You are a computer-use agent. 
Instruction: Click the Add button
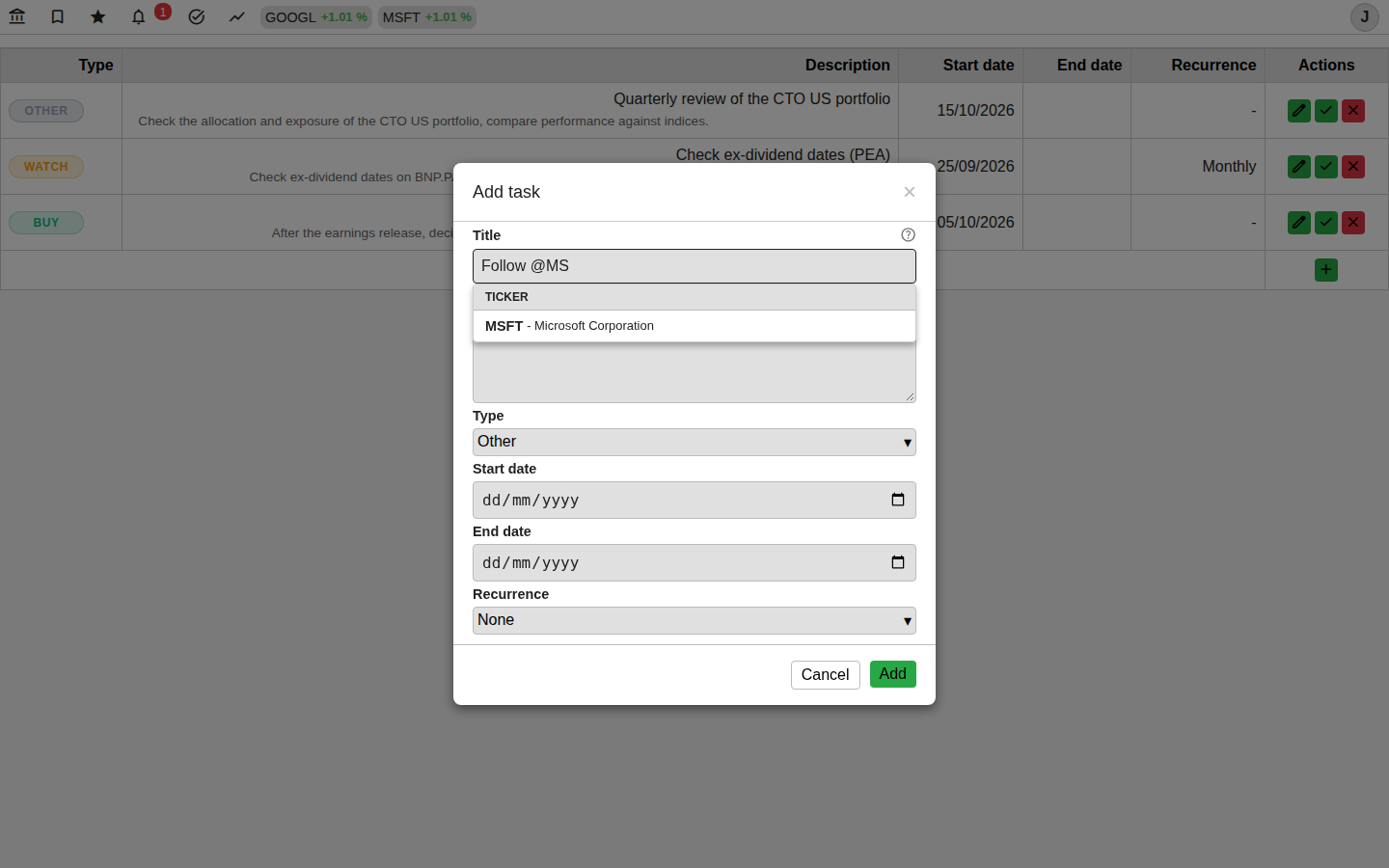click(893, 674)
